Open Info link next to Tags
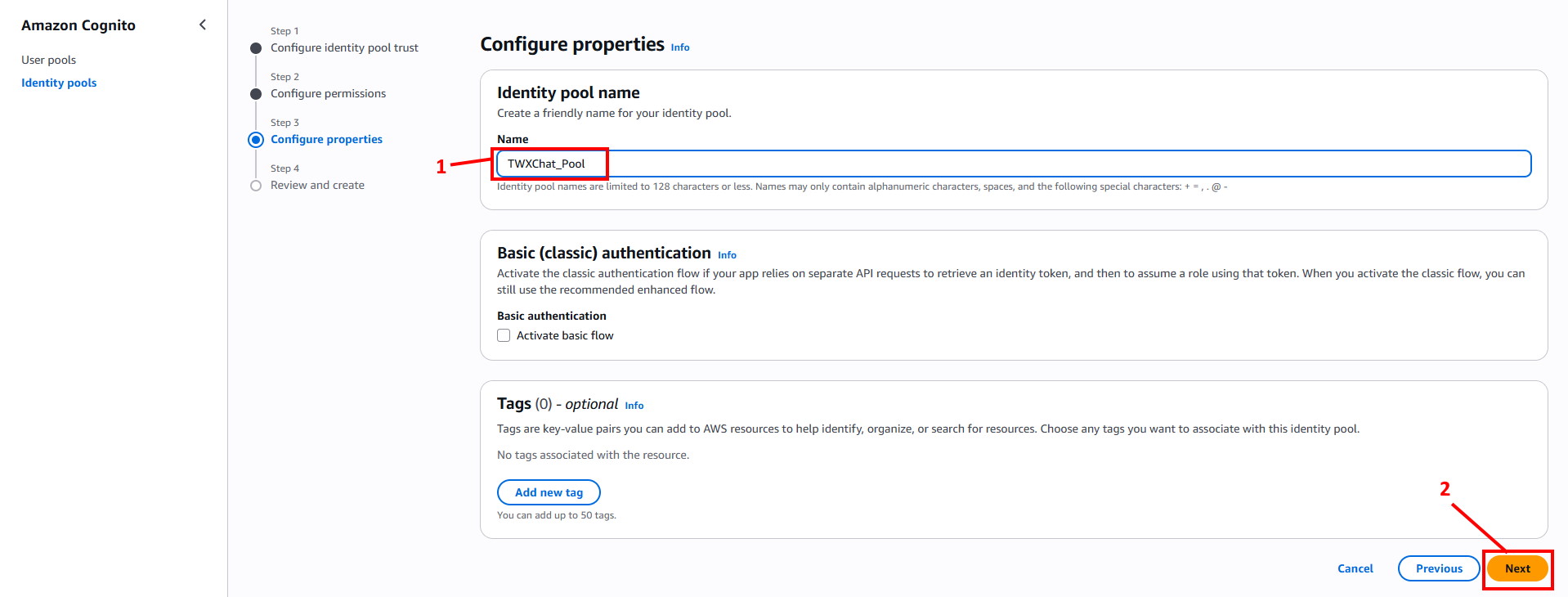This screenshot has width=1568, height=597. tap(634, 406)
